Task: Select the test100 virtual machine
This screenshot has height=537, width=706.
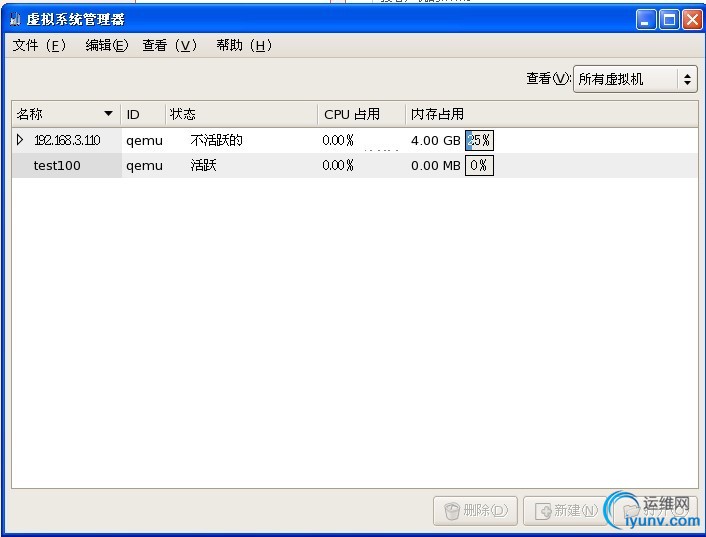Action: pos(57,166)
